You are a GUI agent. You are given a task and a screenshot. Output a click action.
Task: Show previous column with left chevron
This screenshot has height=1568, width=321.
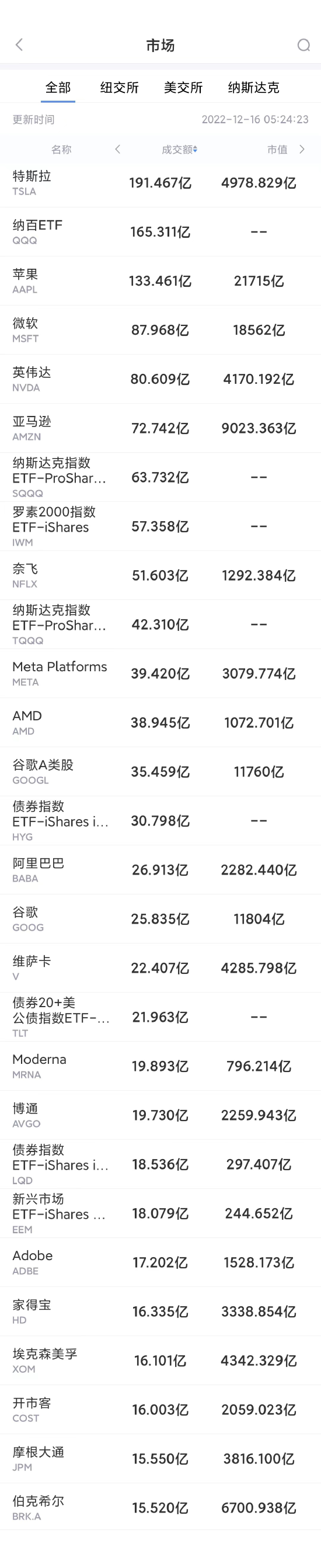pyautogui.click(x=117, y=149)
